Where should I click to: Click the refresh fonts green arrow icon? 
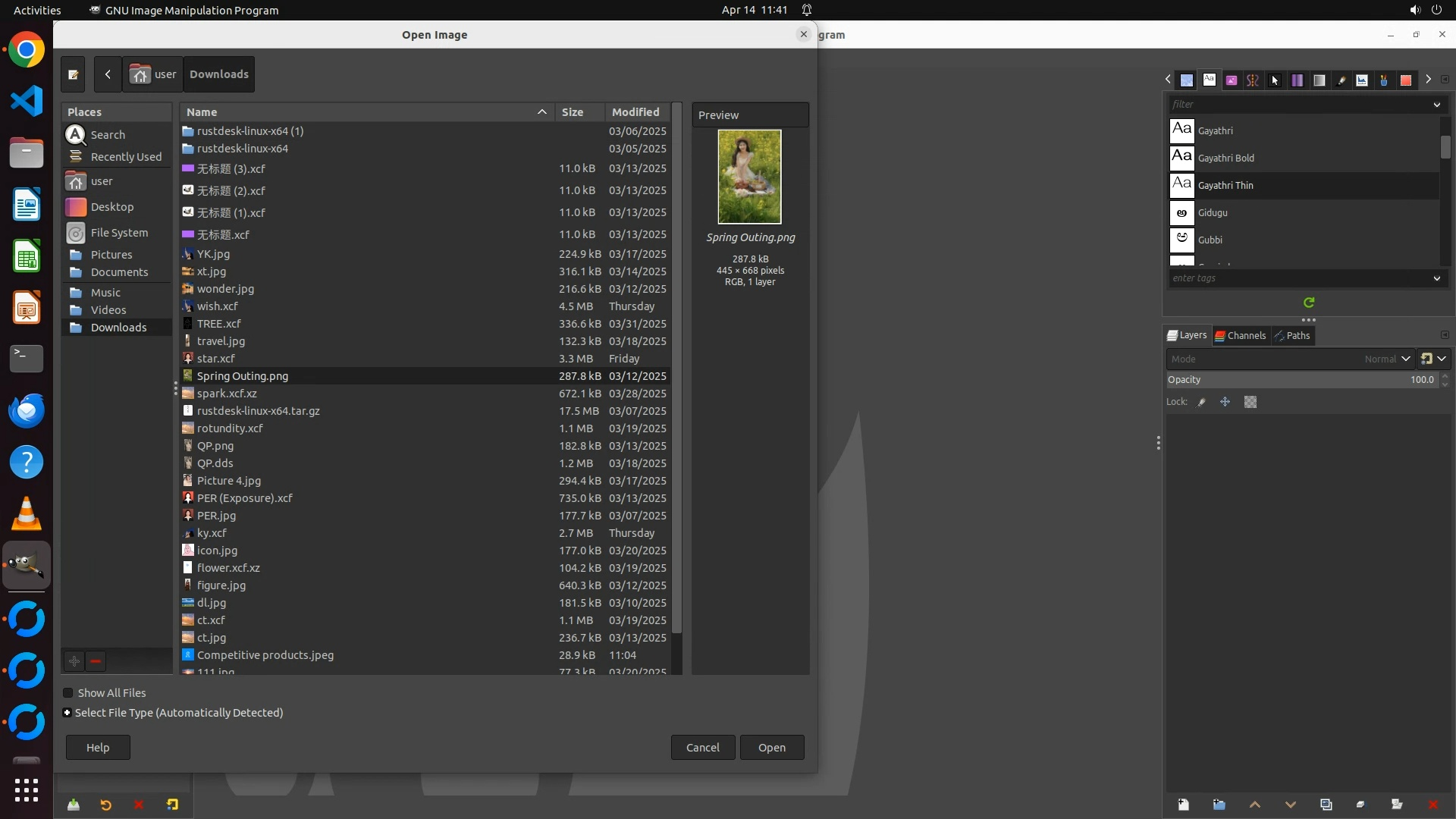pos(1309,303)
